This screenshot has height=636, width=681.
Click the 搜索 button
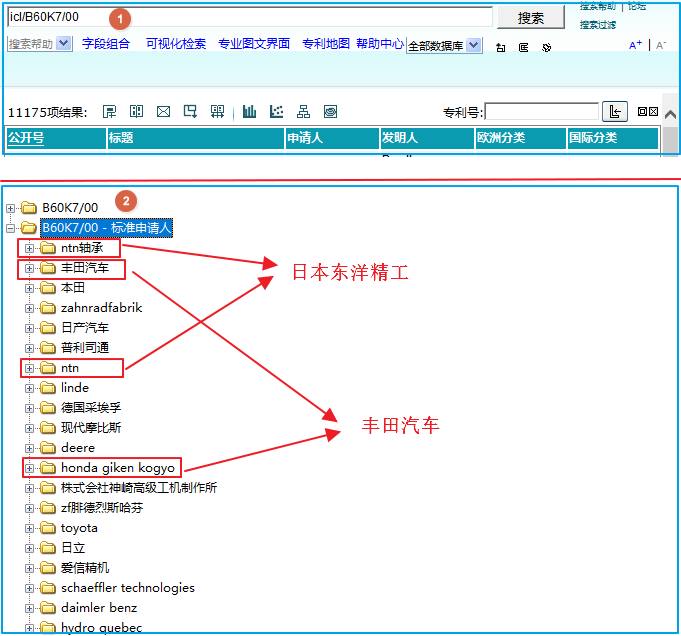531,18
